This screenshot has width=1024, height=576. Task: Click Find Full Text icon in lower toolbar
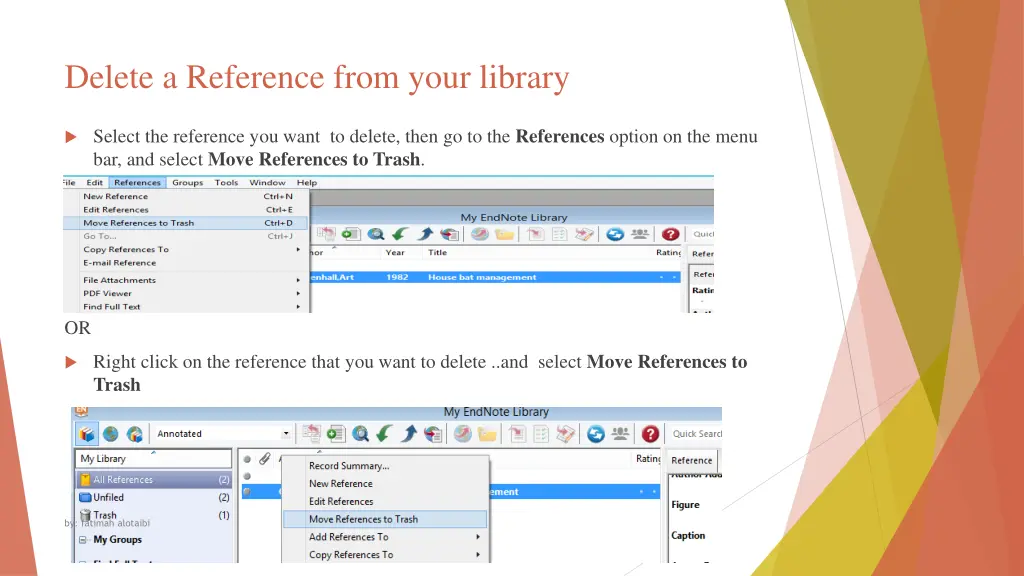432,433
